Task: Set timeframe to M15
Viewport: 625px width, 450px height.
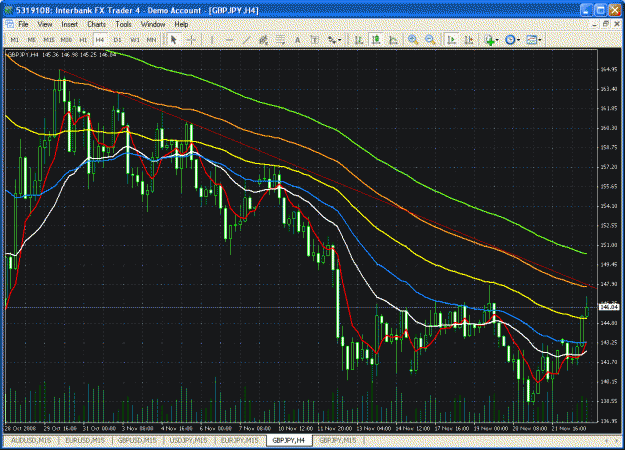Action: point(49,40)
